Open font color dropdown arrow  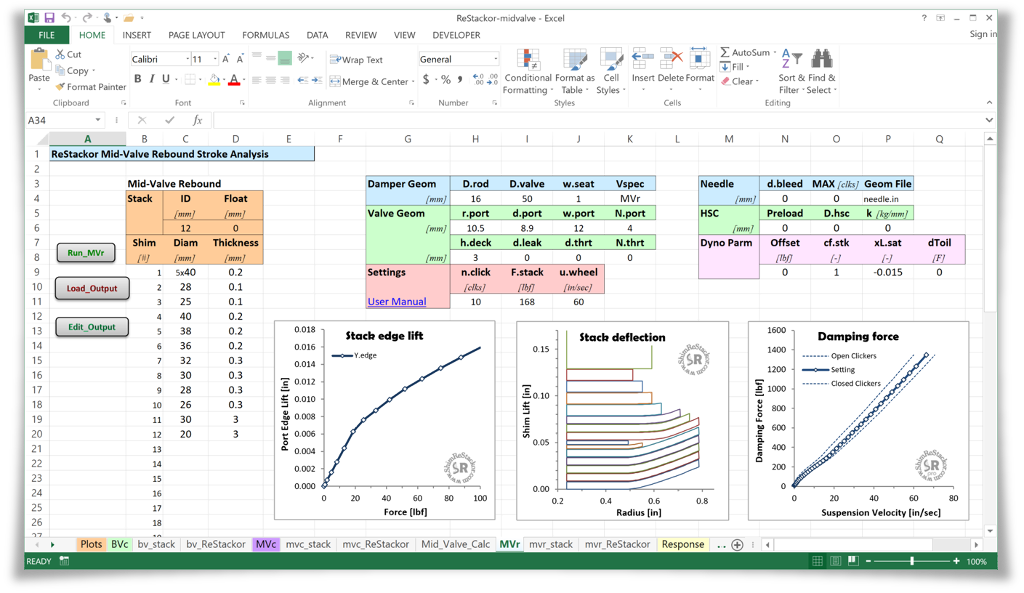[x=244, y=80]
